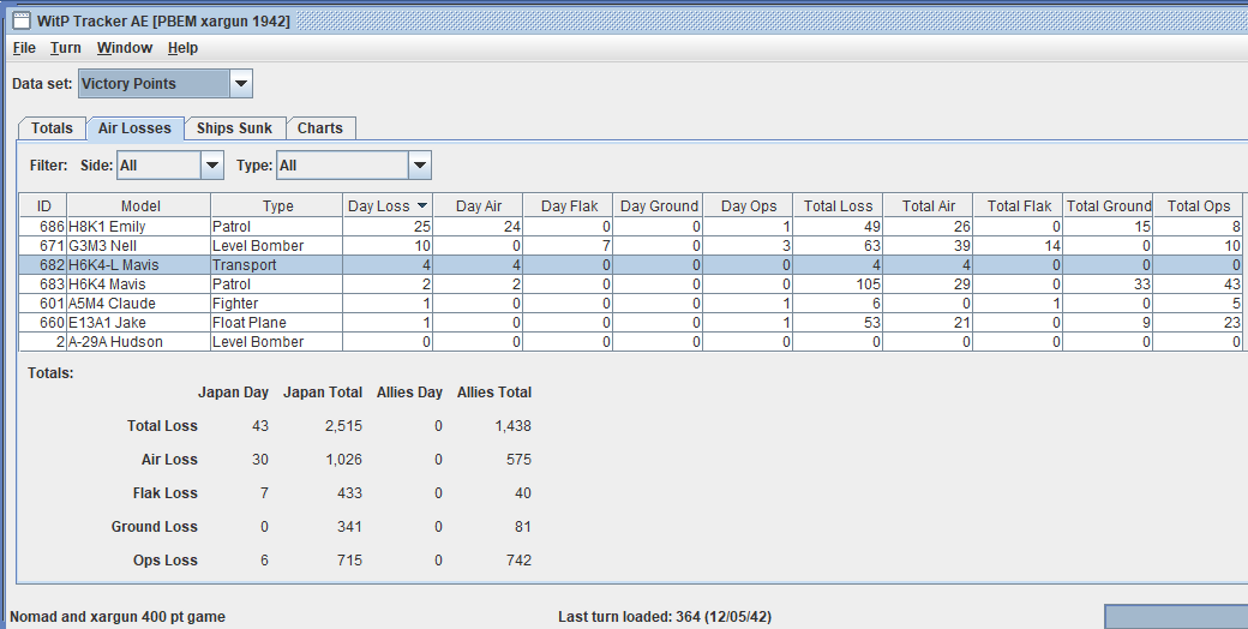The height and width of the screenshot is (629, 1248).
Task: Expand the Type filter dropdown
Action: coord(420,166)
